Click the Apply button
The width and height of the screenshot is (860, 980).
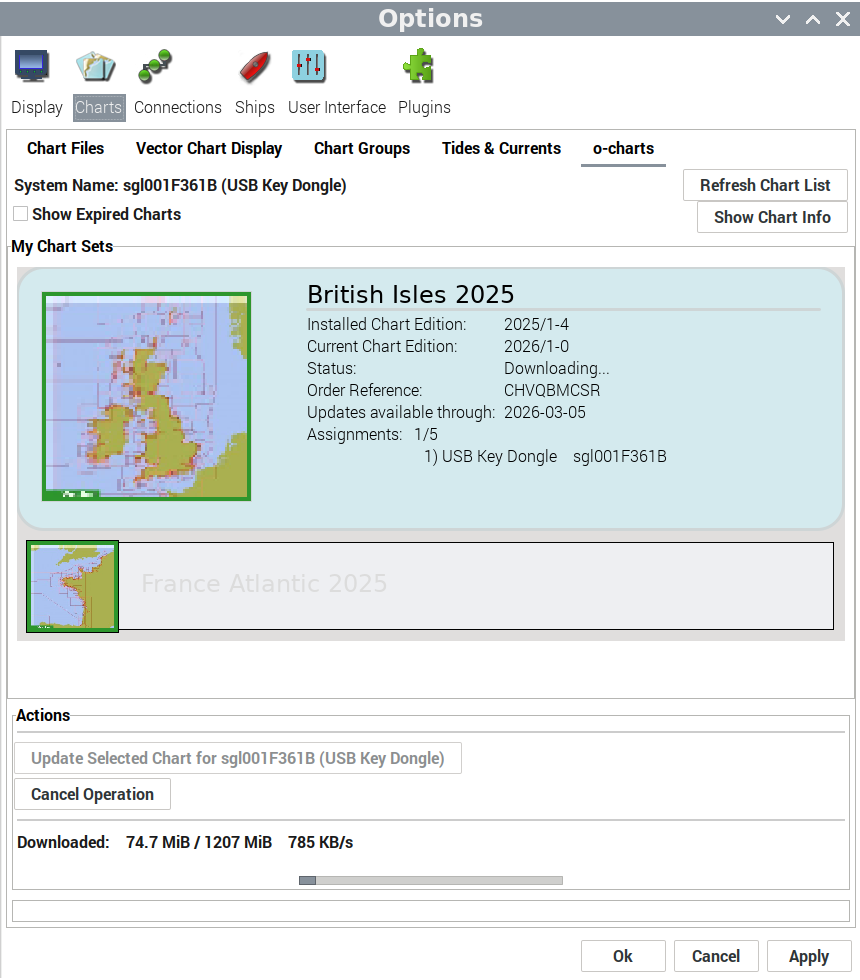click(808, 956)
